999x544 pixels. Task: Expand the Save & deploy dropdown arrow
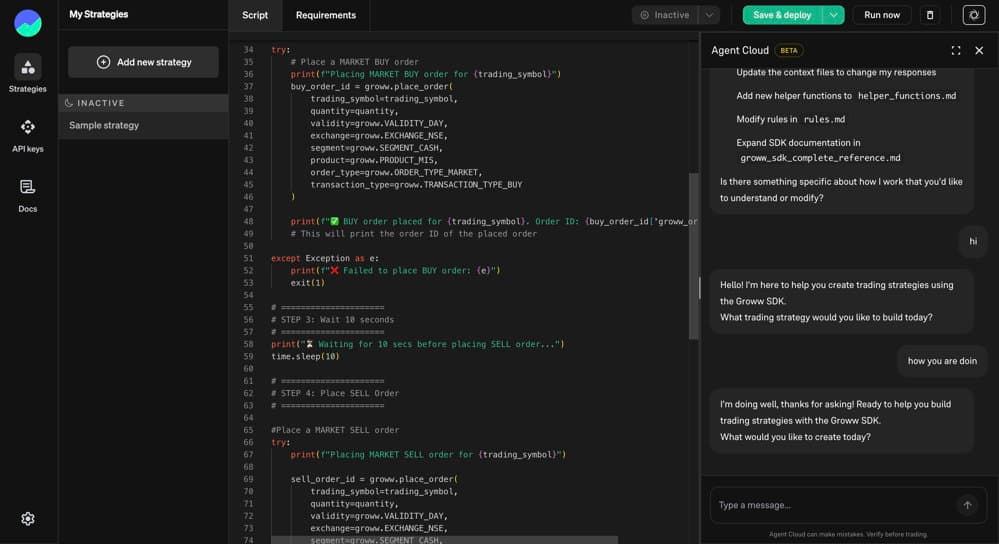(833, 15)
